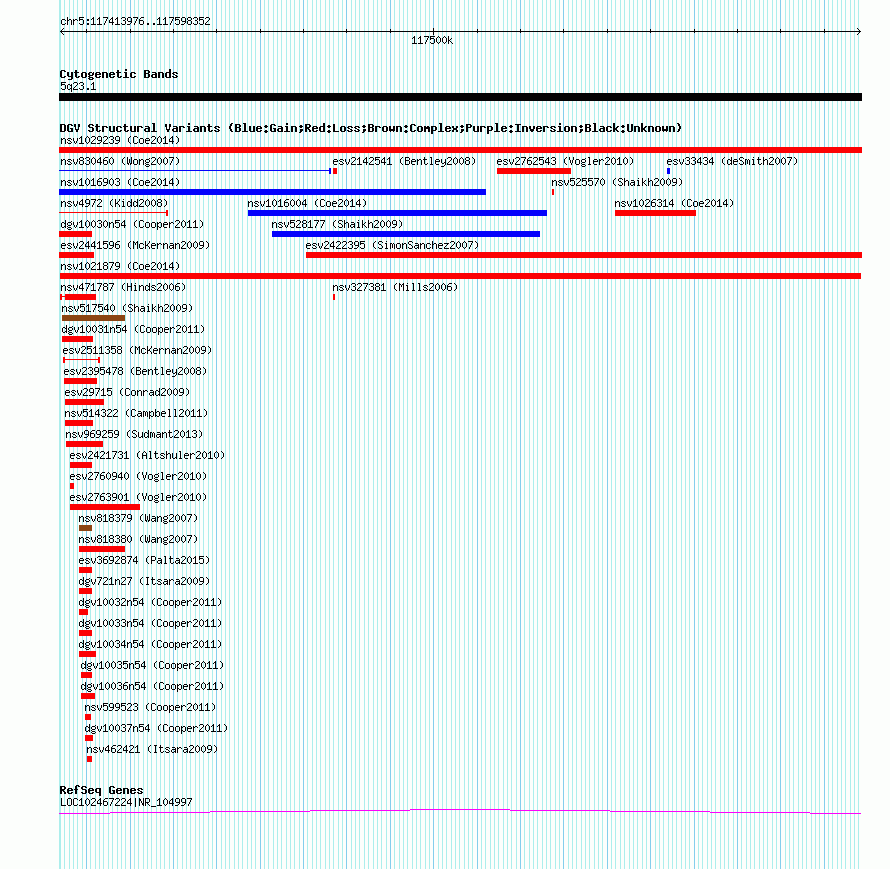Select nsv599523 (Cooper2011) label
The width and height of the screenshot is (890, 869).
[x=150, y=707]
